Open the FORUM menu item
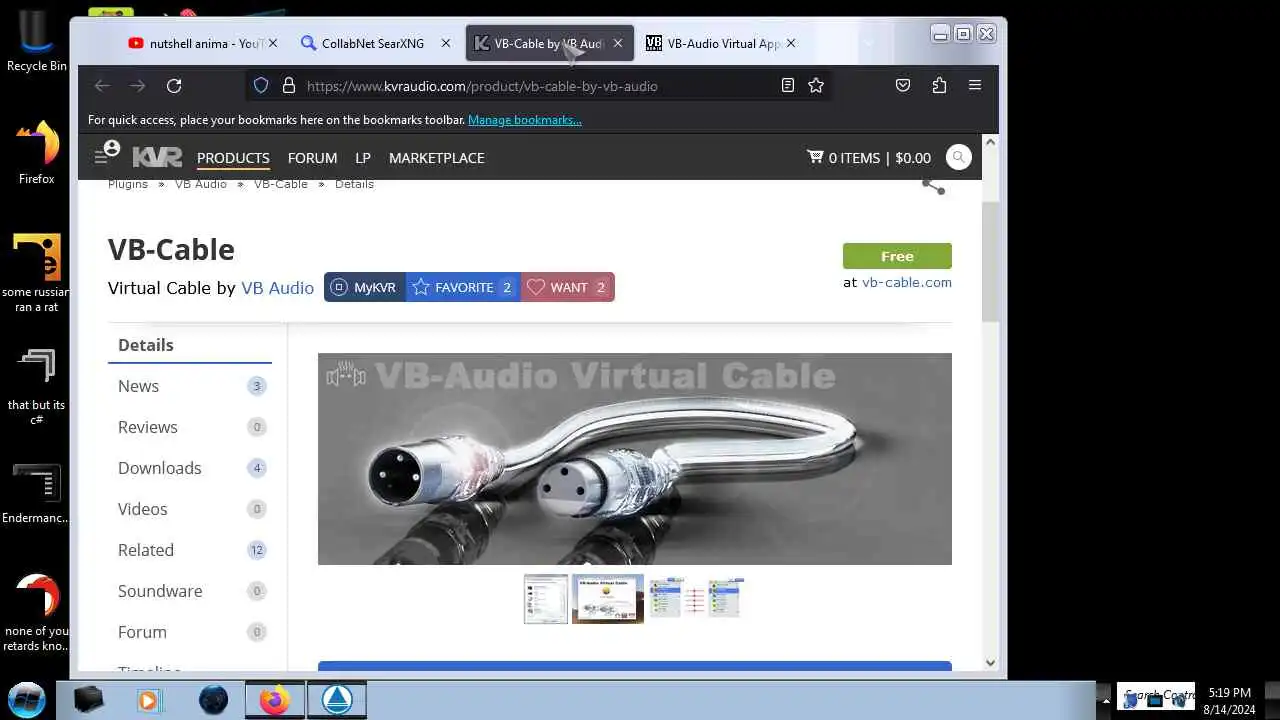Viewport: 1280px width, 720px height. (312, 158)
